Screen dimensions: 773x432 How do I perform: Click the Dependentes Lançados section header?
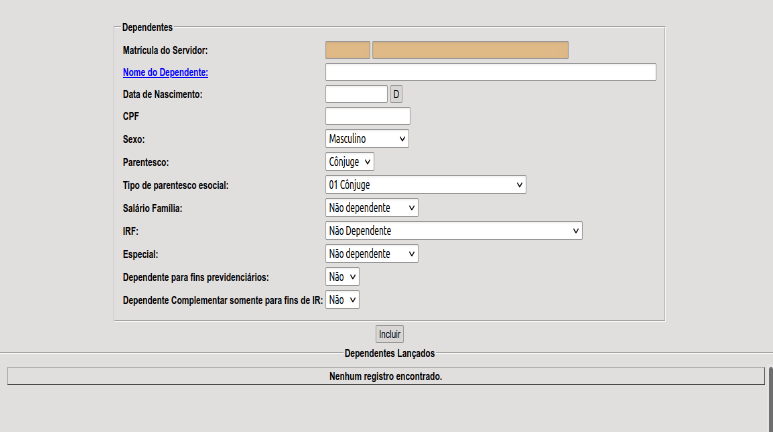[390, 353]
